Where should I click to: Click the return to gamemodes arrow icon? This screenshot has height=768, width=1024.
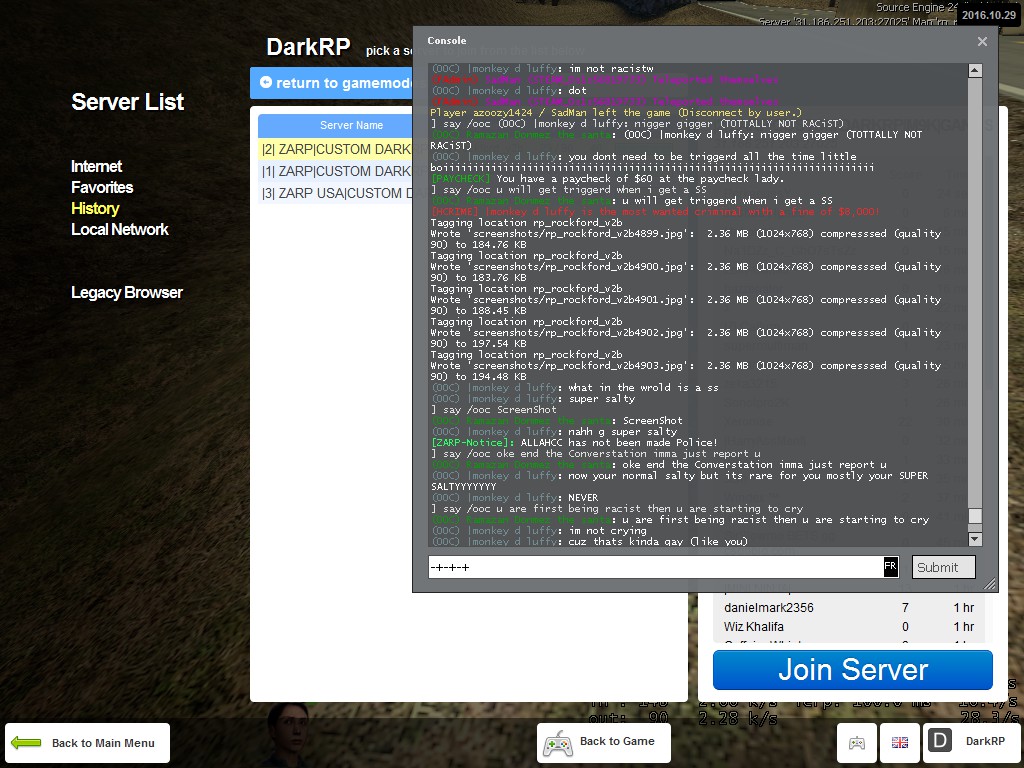coord(266,82)
